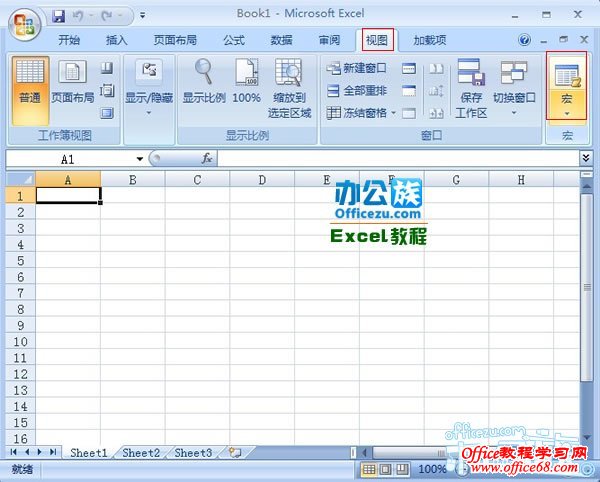600x482 pixels.
Task: Open the 页面布局 ribbon tab
Action: pyautogui.click(x=175, y=40)
